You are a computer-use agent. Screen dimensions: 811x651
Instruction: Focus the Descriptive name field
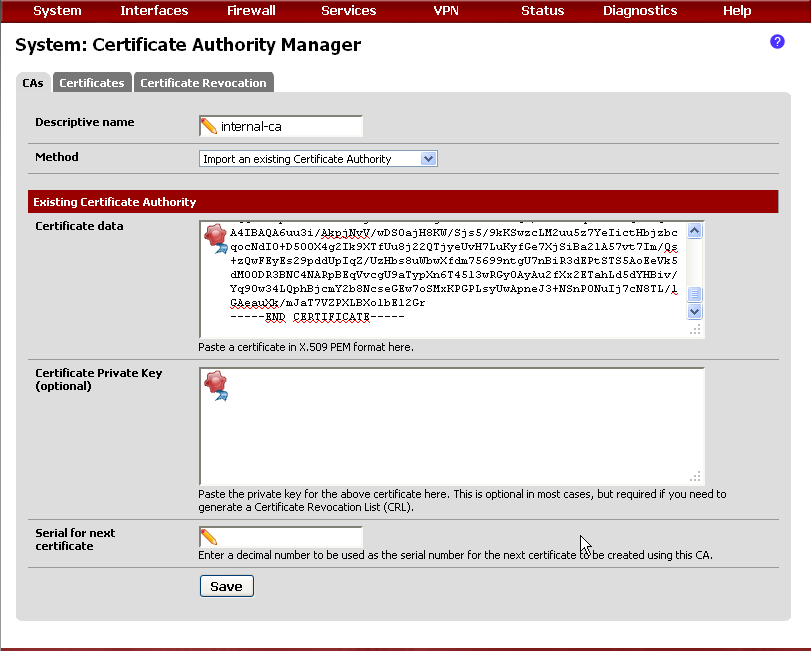coord(281,126)
